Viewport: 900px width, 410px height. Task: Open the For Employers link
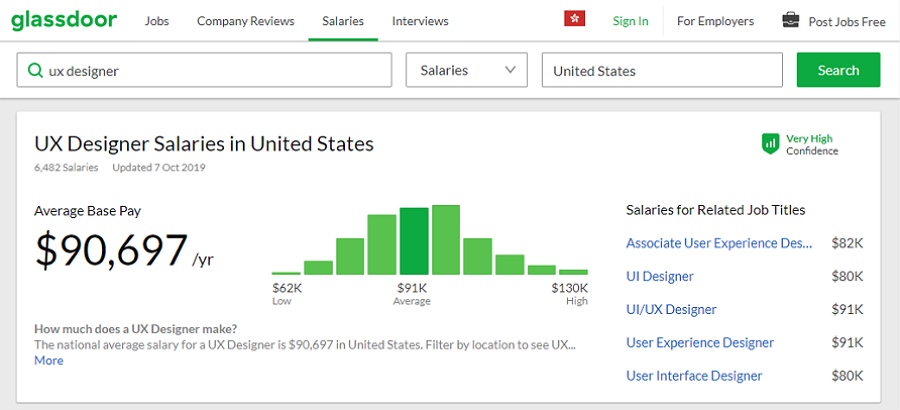click(x=715, y=21)
